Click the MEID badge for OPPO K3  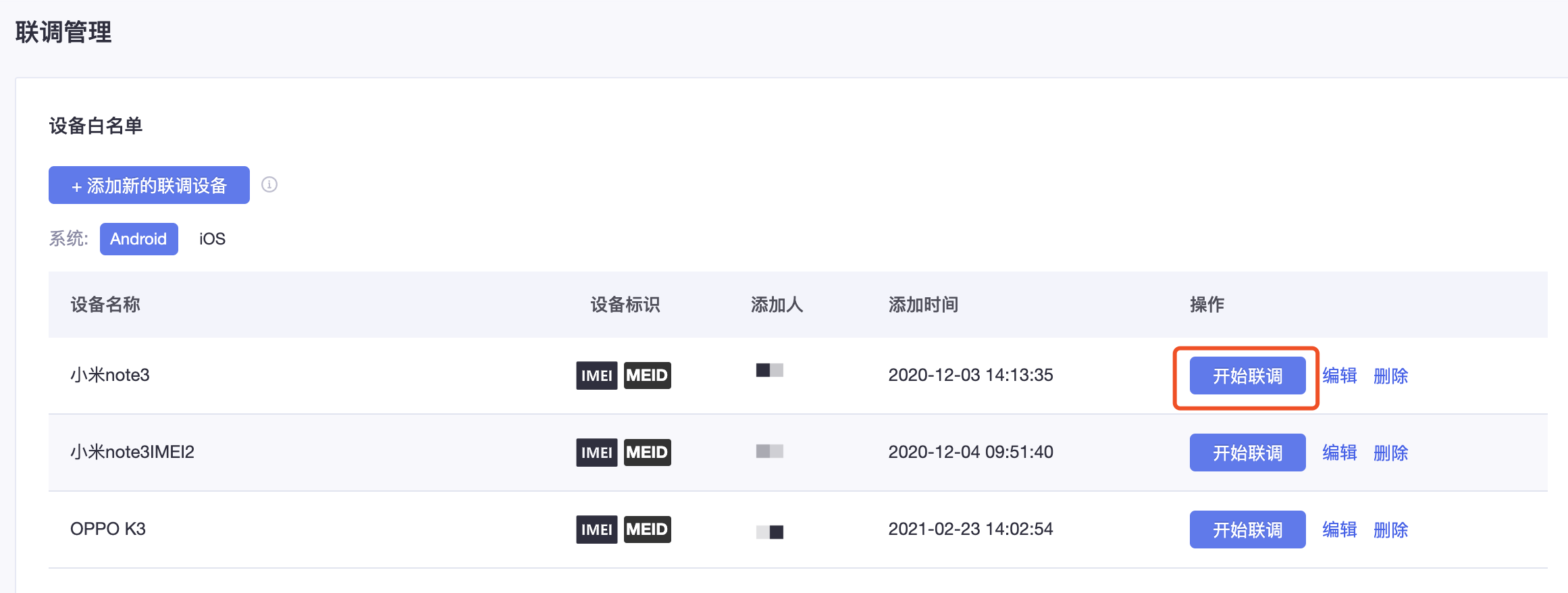coord(647,530)
